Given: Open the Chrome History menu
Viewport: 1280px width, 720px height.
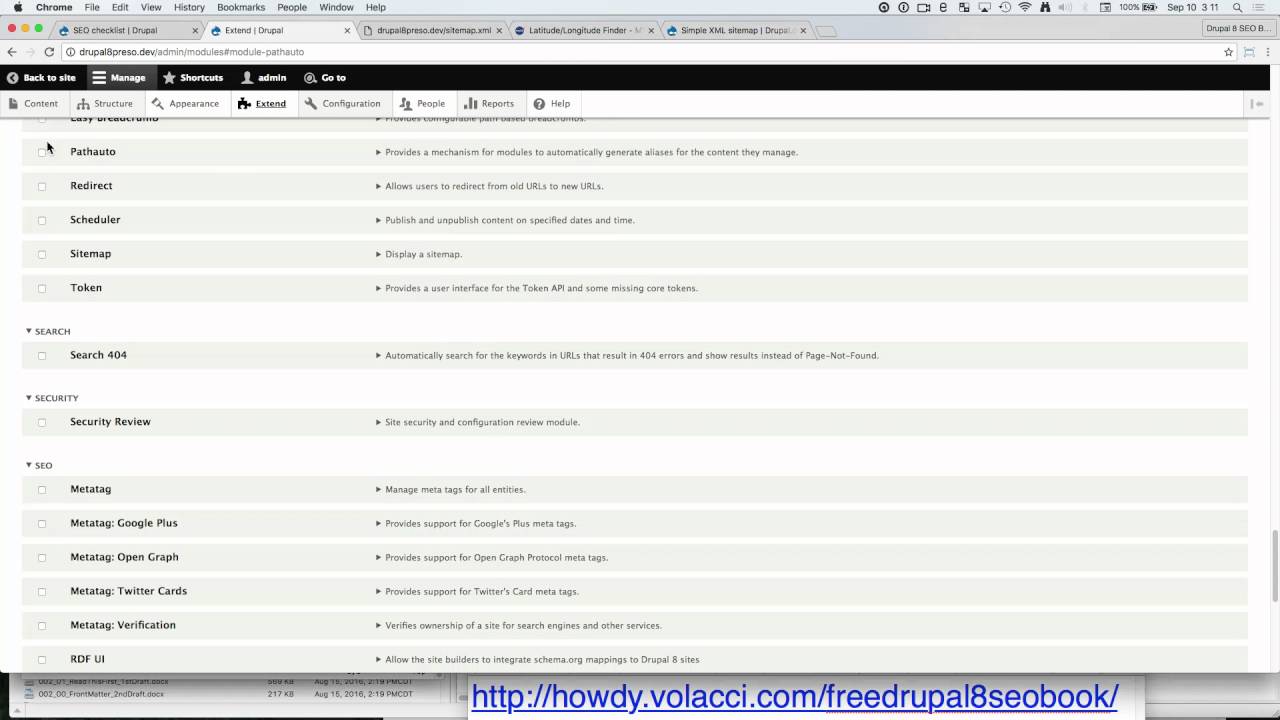Looking at the screenshot, I should tap(189, 7).
